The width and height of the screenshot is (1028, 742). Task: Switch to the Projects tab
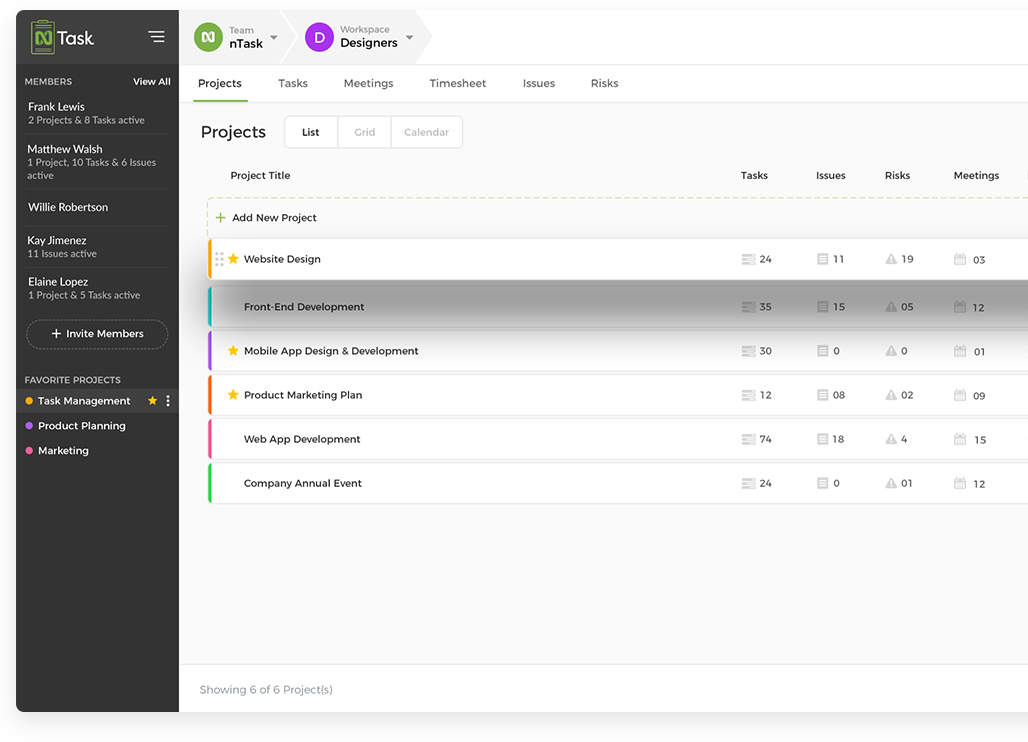tap(220, 83)
